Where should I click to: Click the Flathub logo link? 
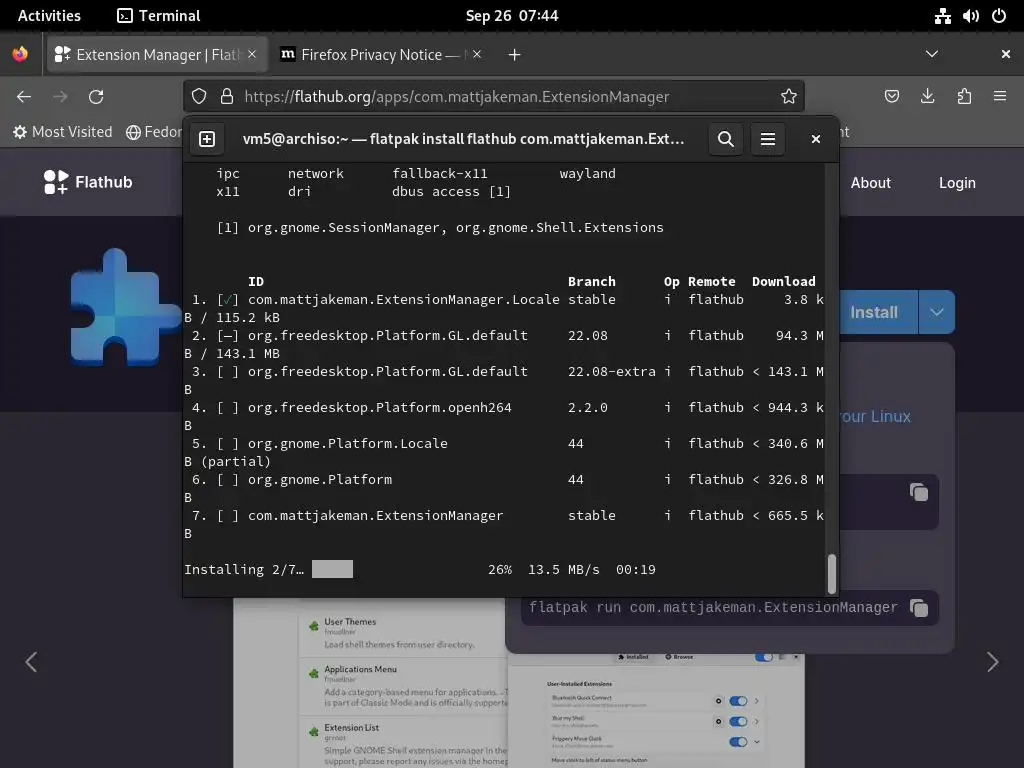pos(88,182)
